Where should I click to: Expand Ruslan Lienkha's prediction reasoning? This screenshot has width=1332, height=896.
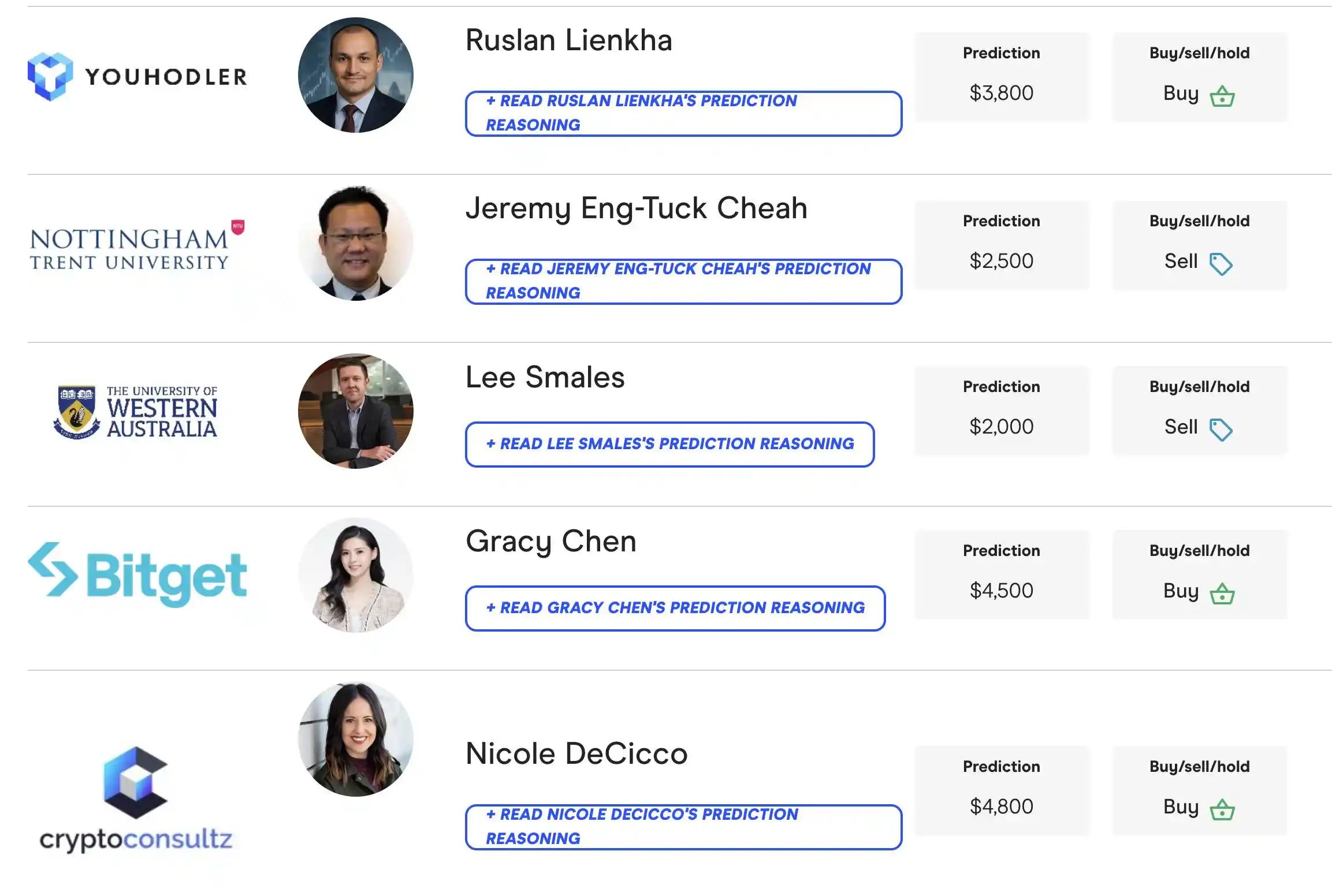(683, 113)
